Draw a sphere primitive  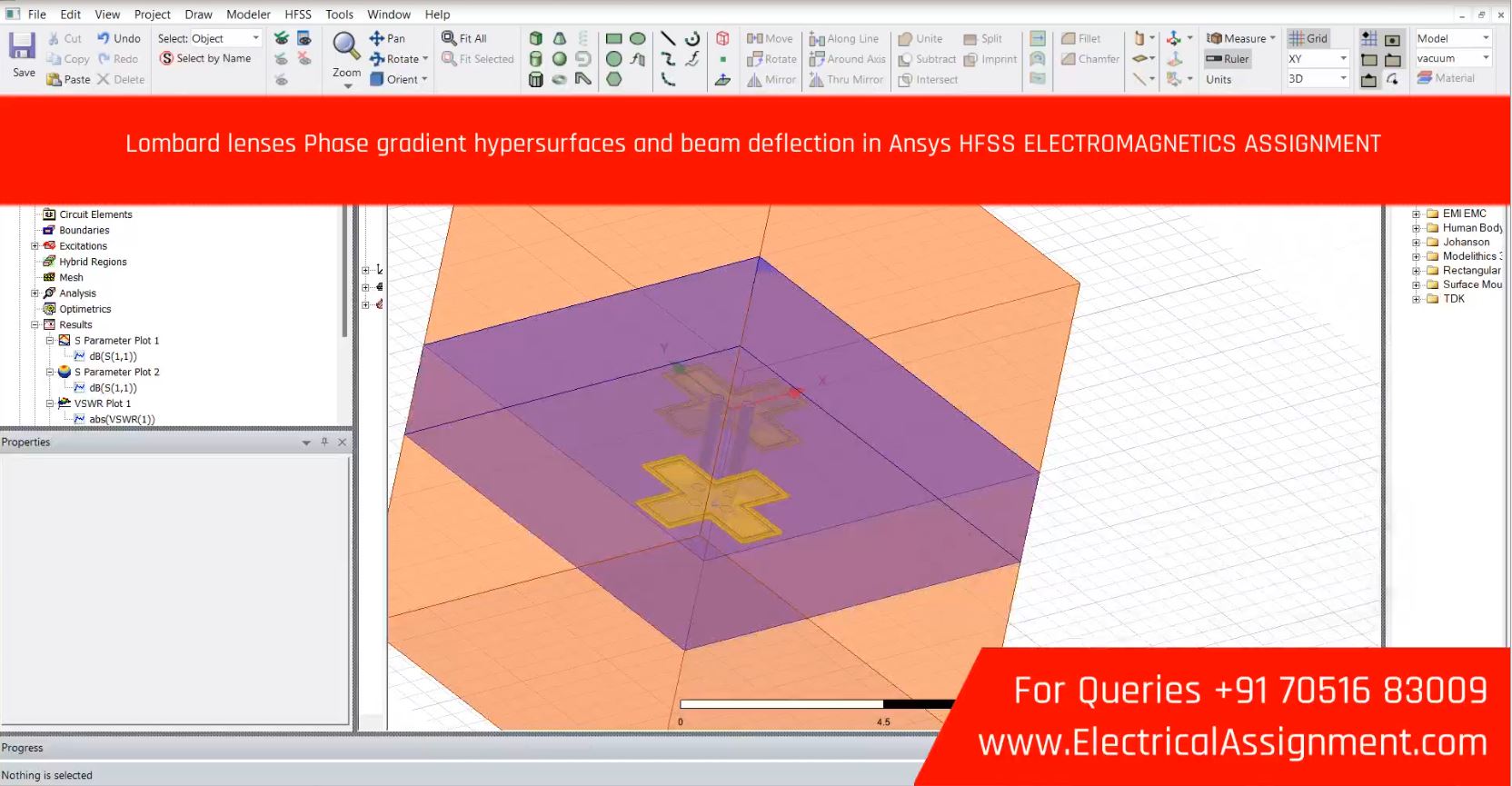coord(560,59)
